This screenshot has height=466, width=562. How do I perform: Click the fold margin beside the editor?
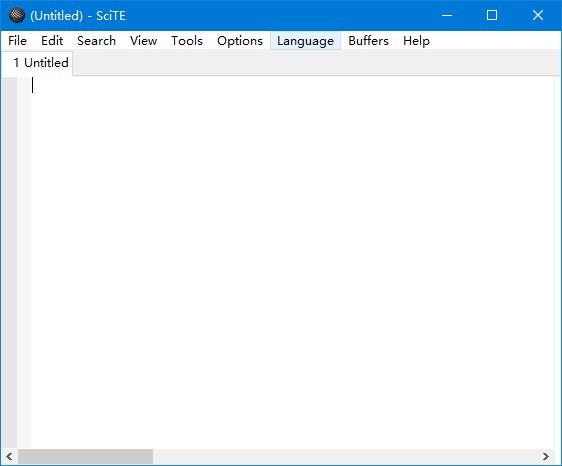point(24,262)
